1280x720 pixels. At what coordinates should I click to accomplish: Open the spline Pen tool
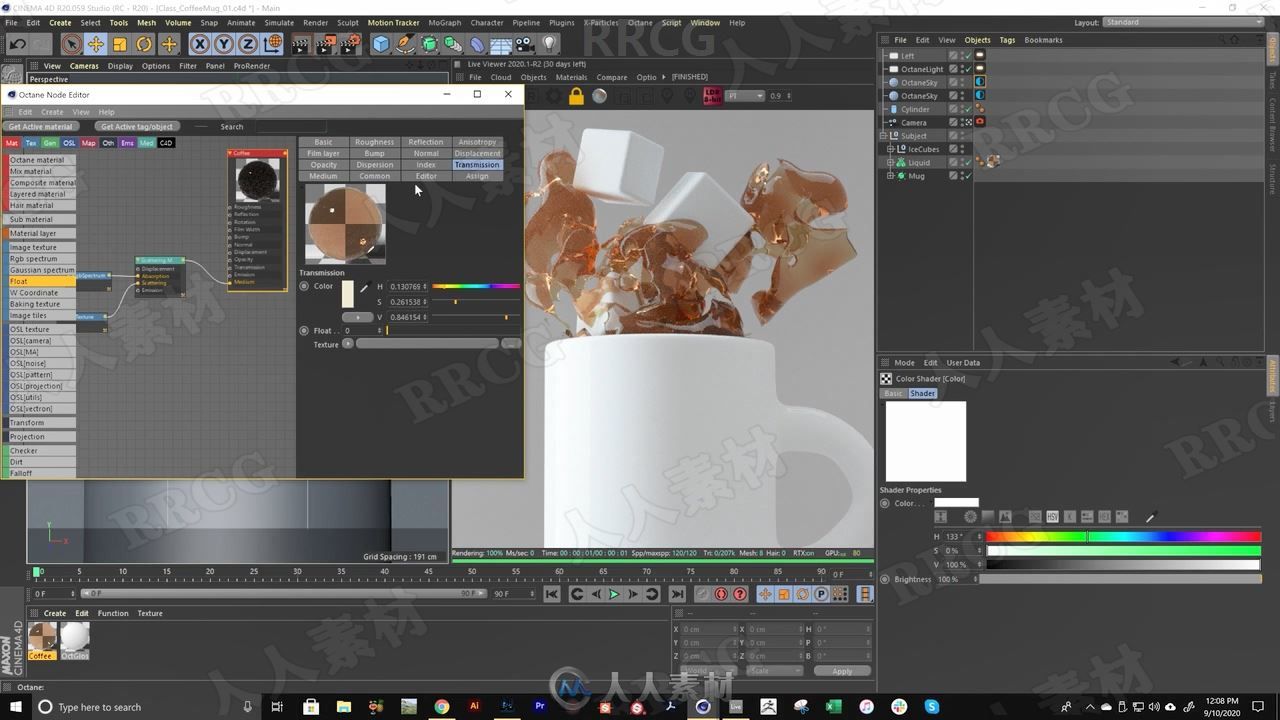(405, 44)
